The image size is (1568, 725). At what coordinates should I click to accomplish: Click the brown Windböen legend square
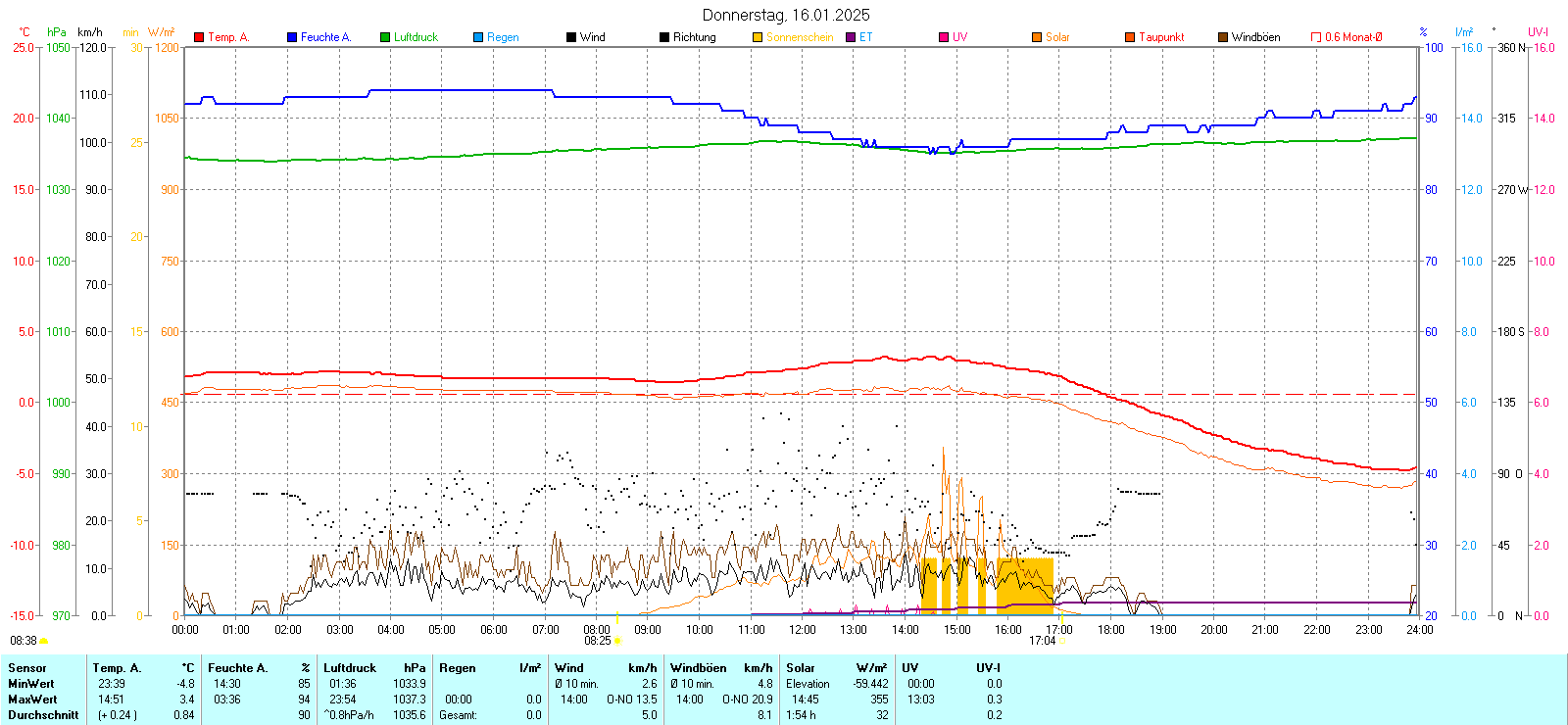point(1223,37)
